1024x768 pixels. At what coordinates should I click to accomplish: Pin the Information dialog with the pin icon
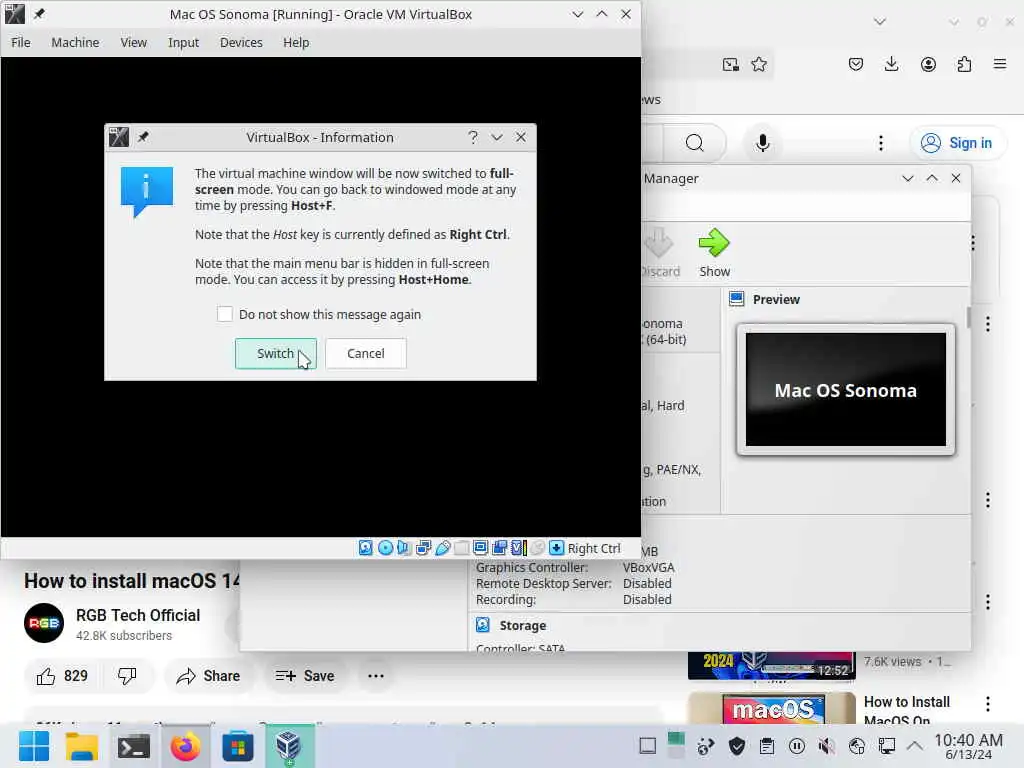(143, 137)
